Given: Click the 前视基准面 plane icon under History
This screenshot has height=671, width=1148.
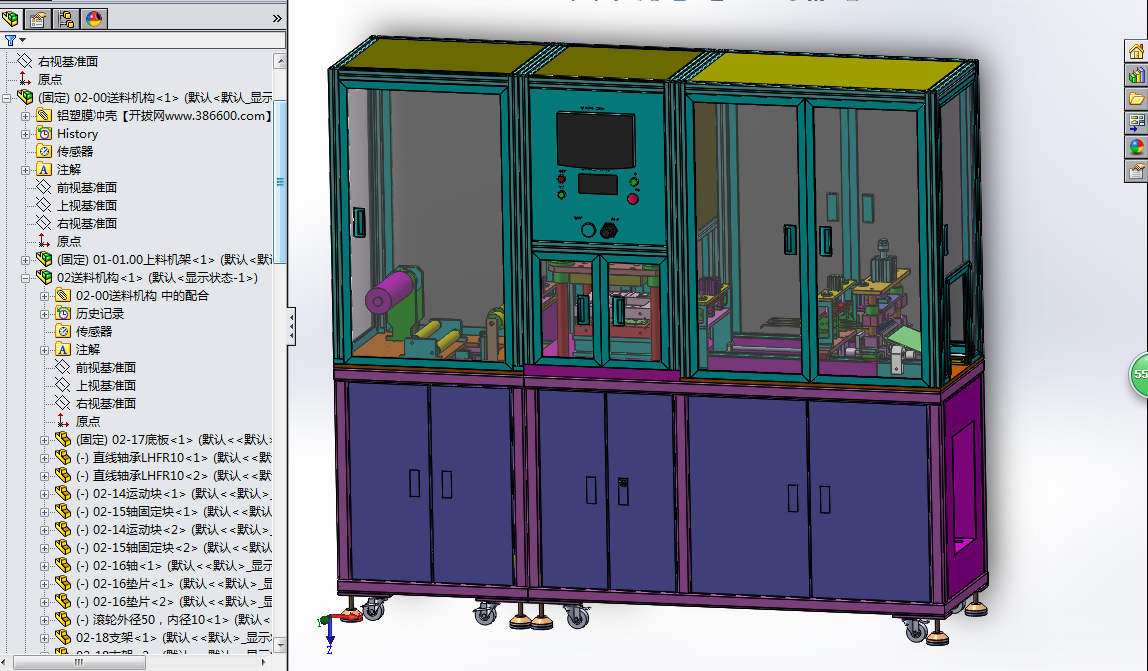Looking at the screenshot, I should point(44,188).
